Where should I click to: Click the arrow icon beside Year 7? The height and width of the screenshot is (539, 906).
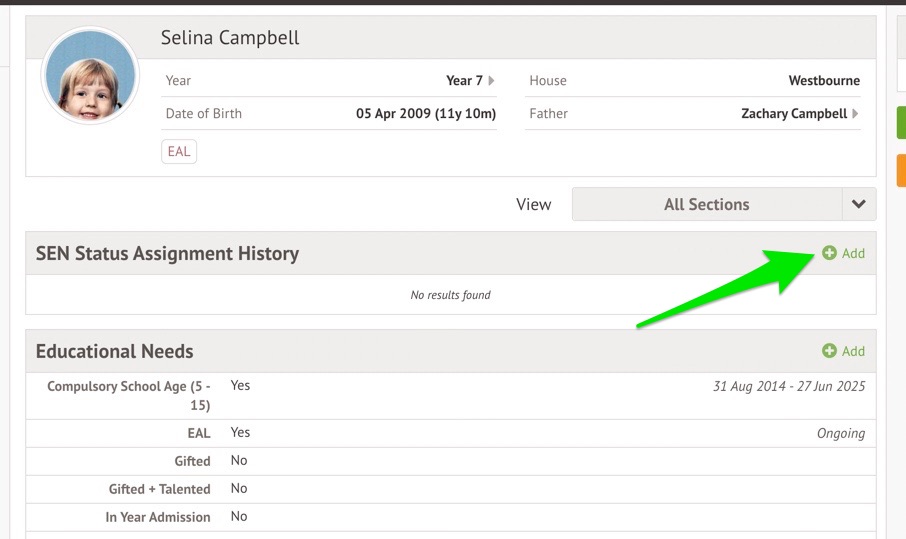pyautogui.click(x=492, y=81)
